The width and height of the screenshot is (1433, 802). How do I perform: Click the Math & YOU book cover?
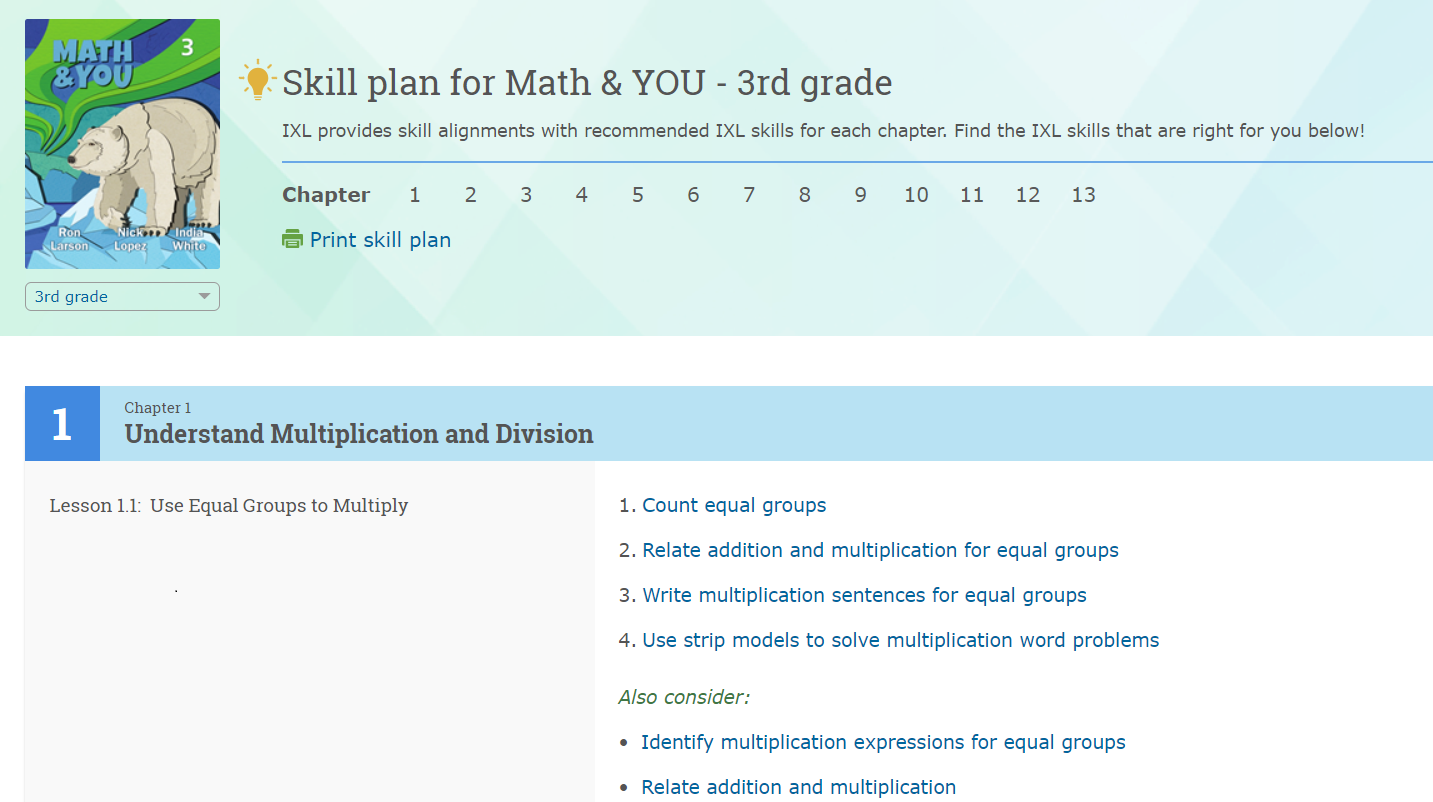122,144
